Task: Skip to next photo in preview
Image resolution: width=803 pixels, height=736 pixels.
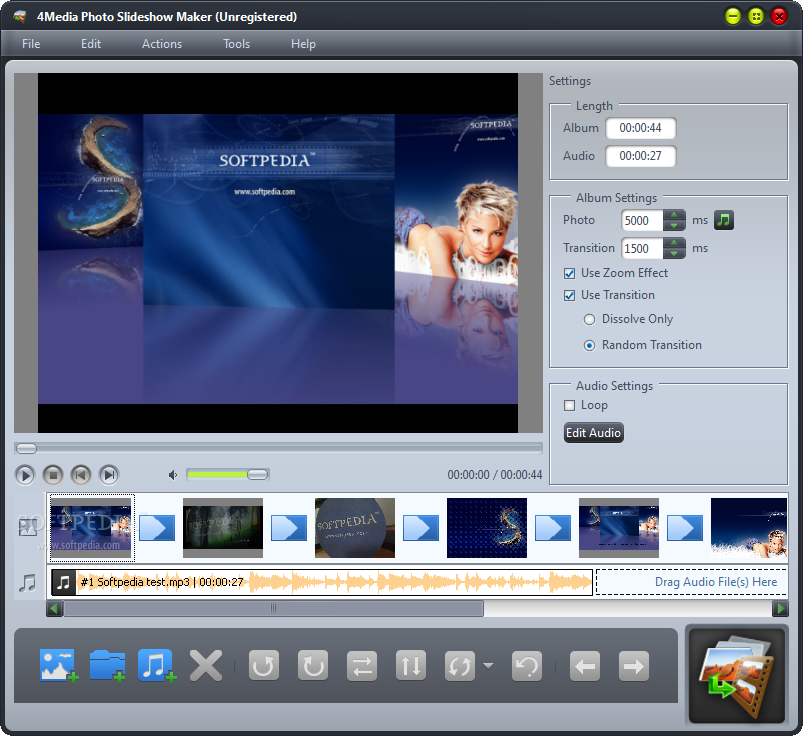Action: (x=109, y=475)
